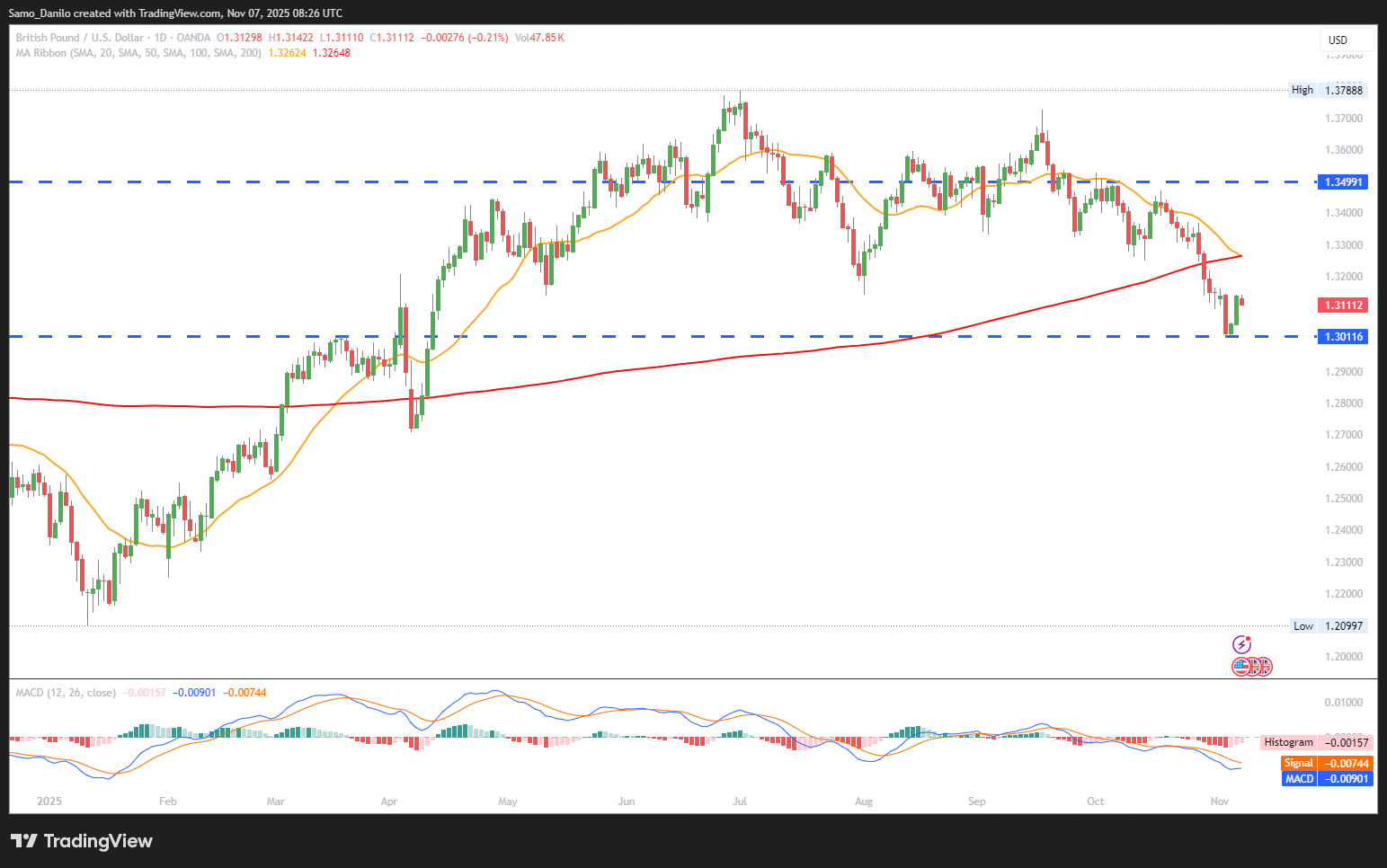Click the Low 1.20997 price label
1387x868 pixels.
point(1329,626)
